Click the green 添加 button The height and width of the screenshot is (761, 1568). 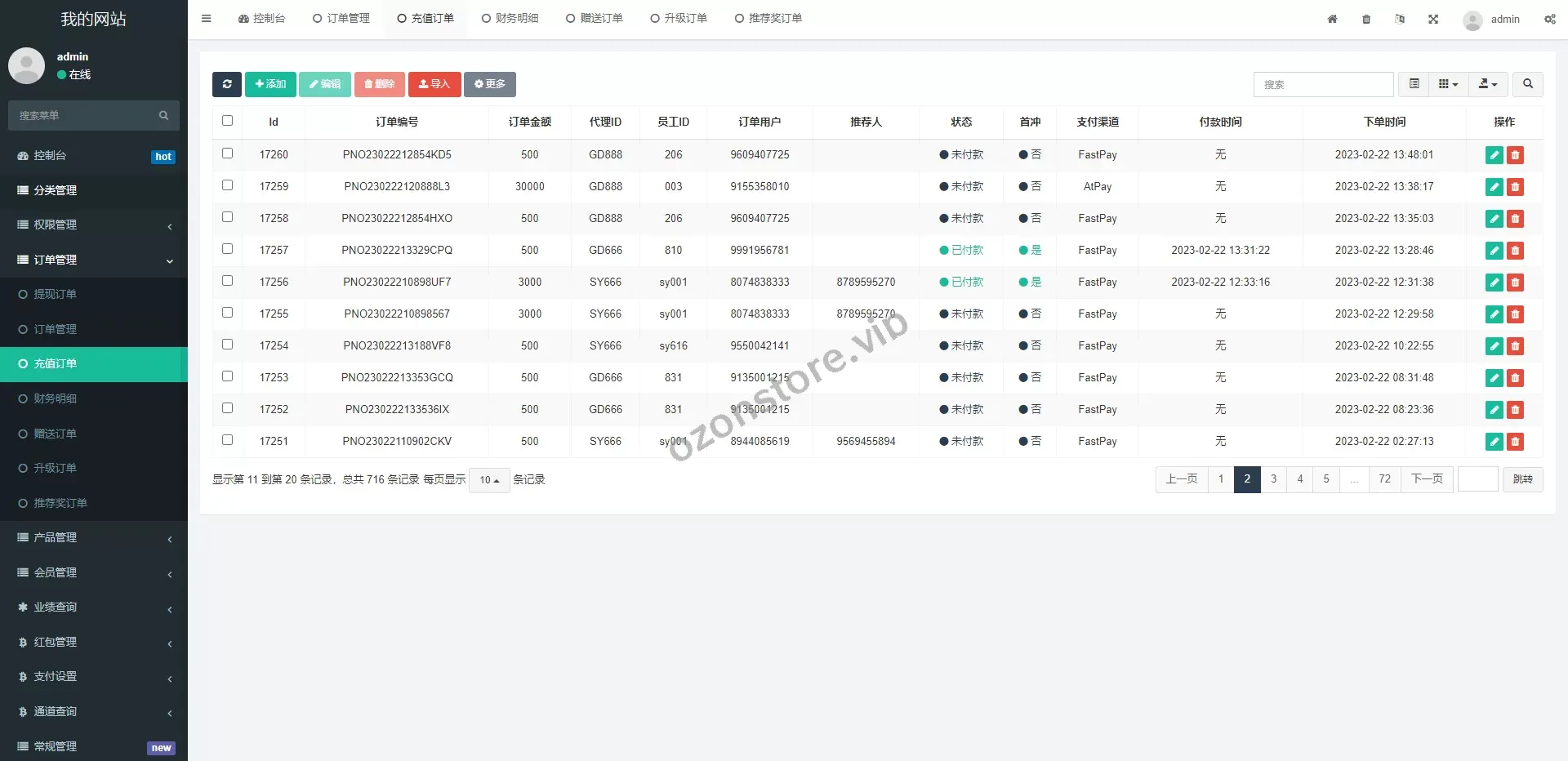click(x=270, y=84)
